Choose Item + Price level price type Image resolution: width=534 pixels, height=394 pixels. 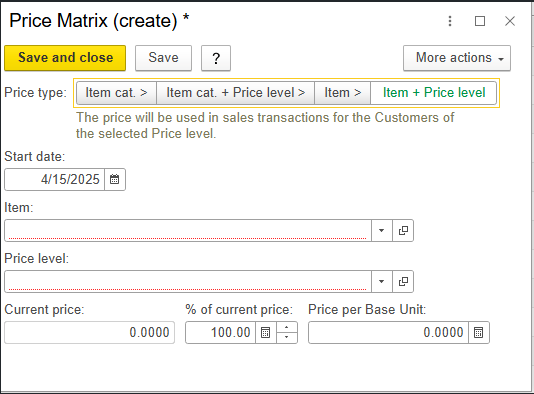(x=434, y=93)
